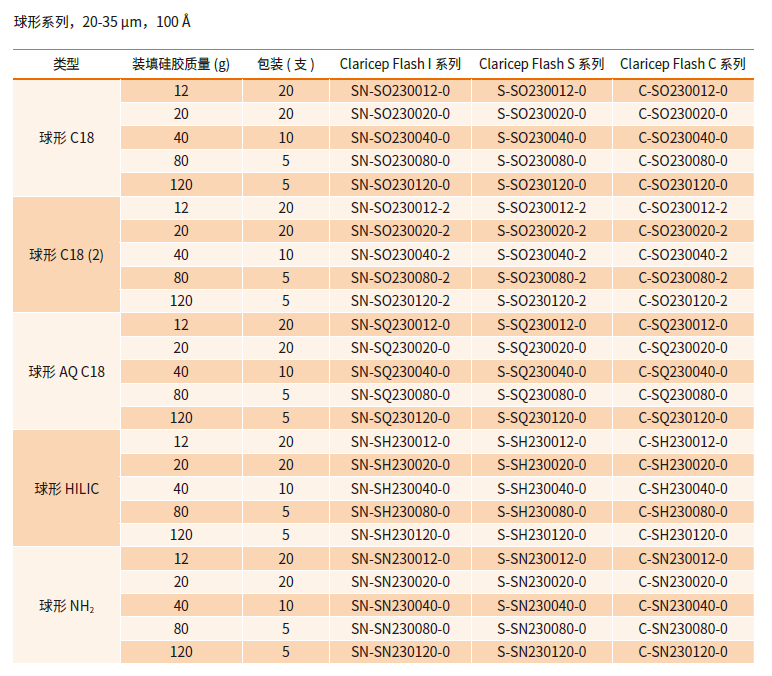The image size is (772, 676).
Task: Select the 球形 AQ C18 type cell
Action: 66,372
